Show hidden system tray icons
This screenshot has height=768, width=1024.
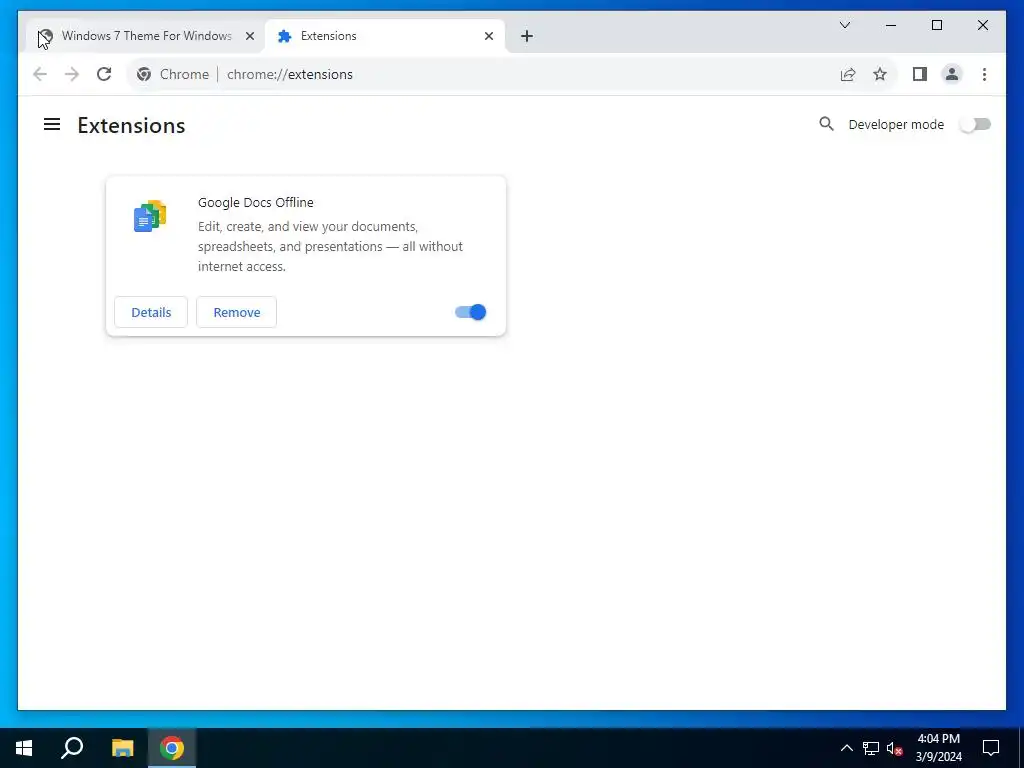pos(846,748)
